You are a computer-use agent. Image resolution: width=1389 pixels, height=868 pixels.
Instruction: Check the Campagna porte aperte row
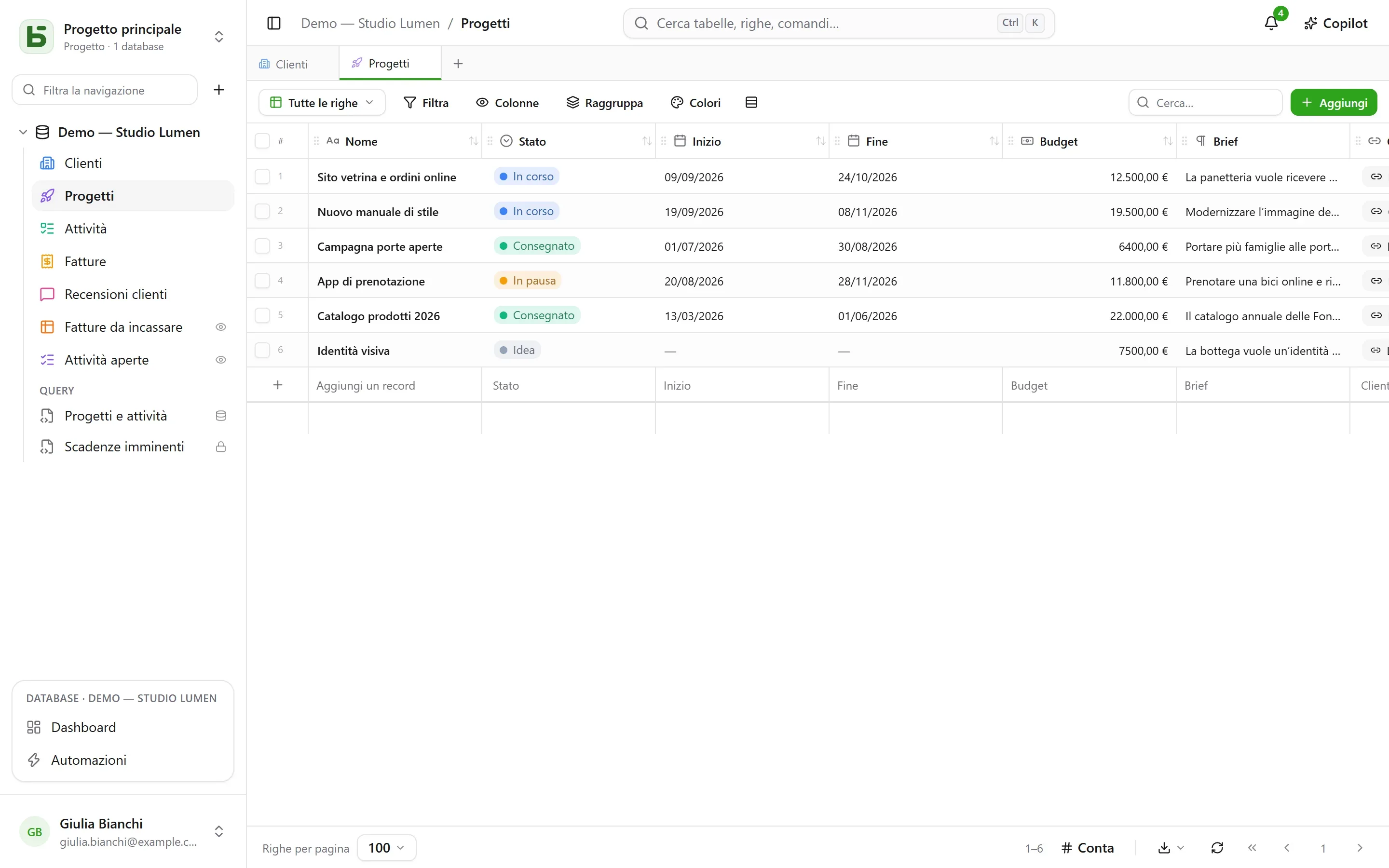pos(262,246)
